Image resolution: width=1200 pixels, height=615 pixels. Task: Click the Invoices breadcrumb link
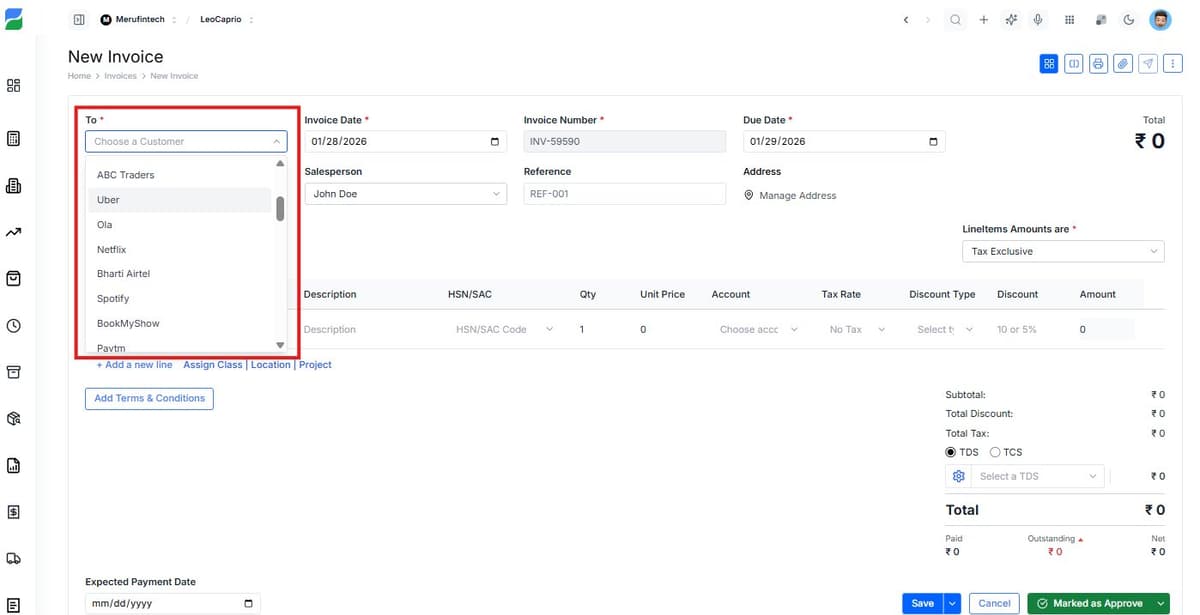120,75
